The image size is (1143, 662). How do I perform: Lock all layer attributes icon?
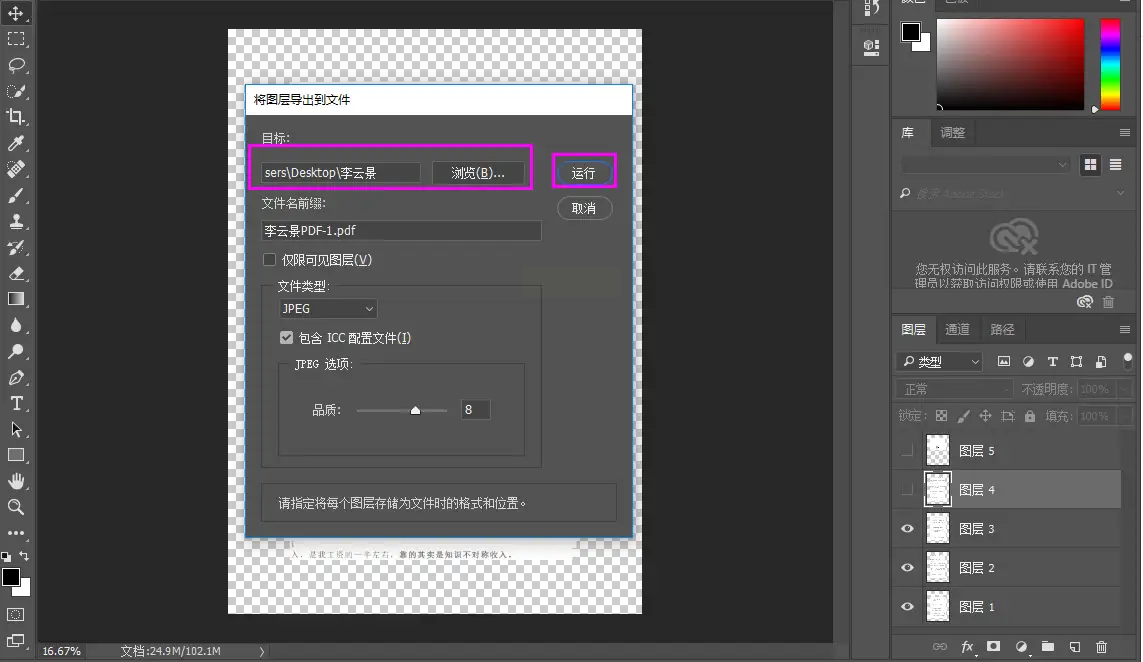tap(1029, 416)
